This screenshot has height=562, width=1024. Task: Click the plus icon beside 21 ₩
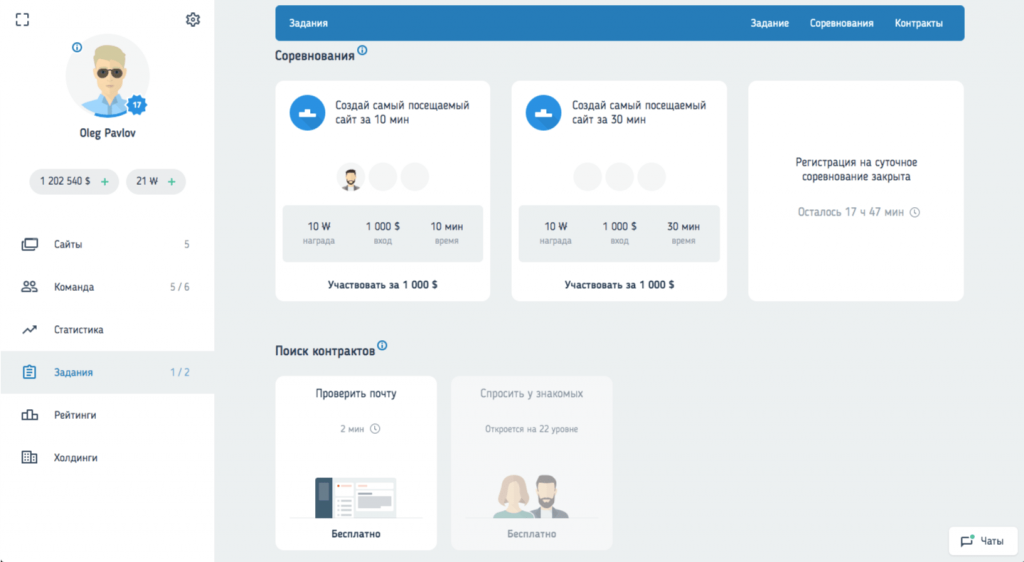pos(172,181)
